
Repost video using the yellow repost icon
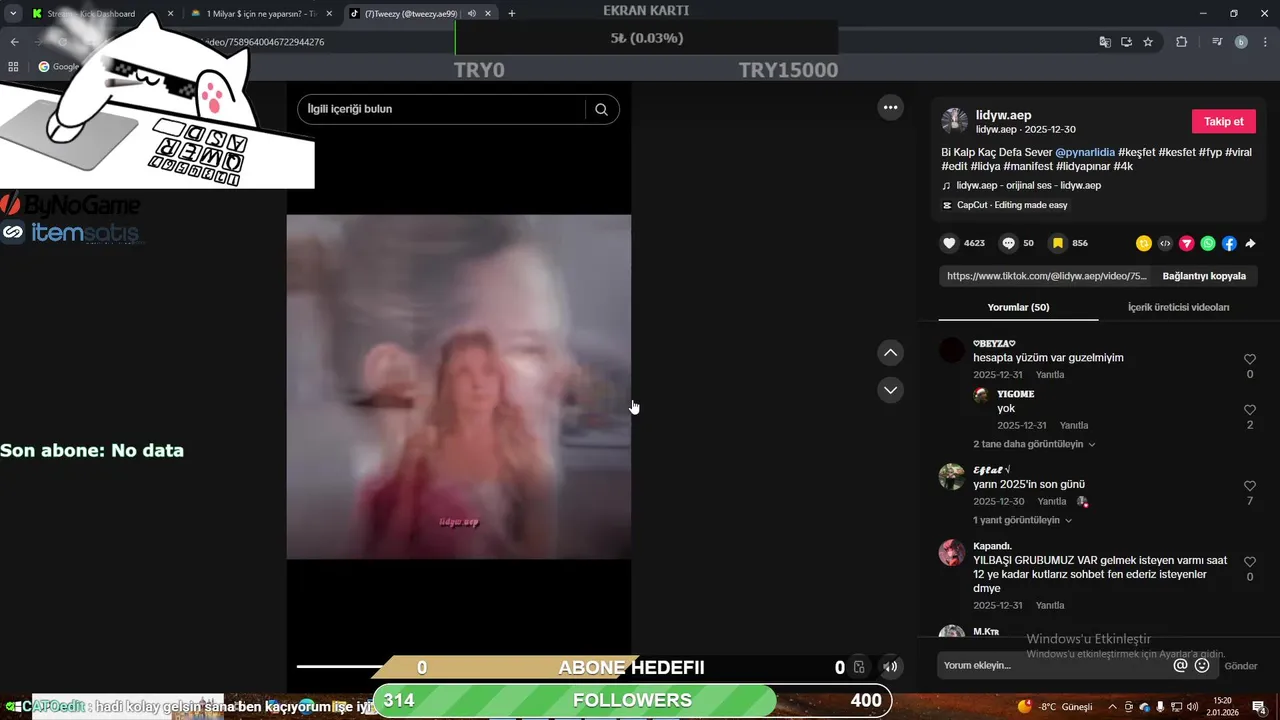[1144, 243]
